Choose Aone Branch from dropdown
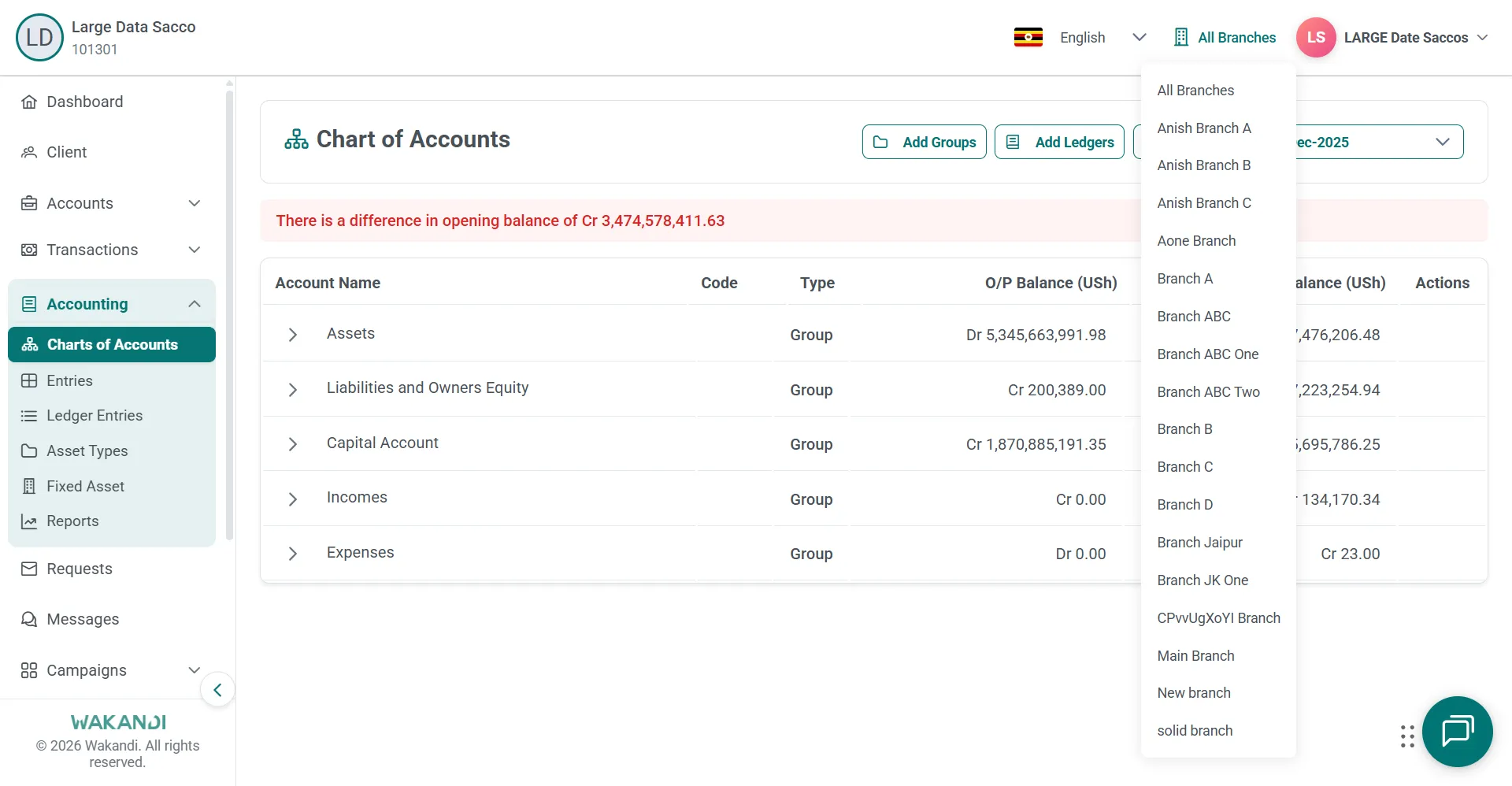The height and width of the screenshot is (786, 1512). pyautogui.click(x=1218, y=241)
